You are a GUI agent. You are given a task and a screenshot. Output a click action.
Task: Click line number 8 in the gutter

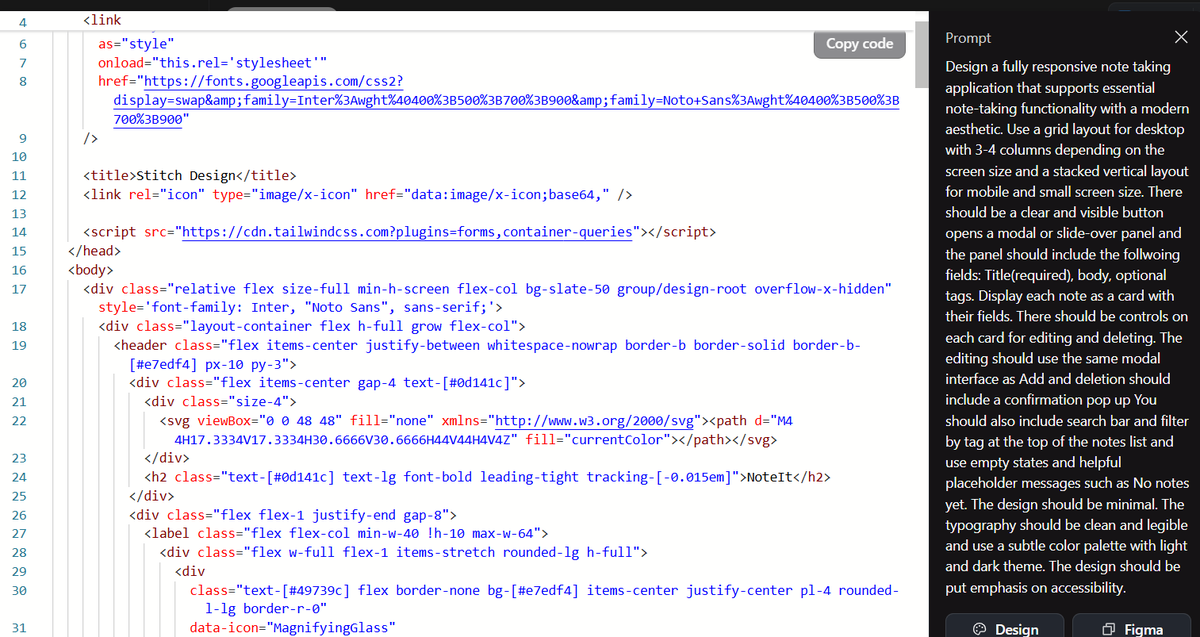[22, 81]
